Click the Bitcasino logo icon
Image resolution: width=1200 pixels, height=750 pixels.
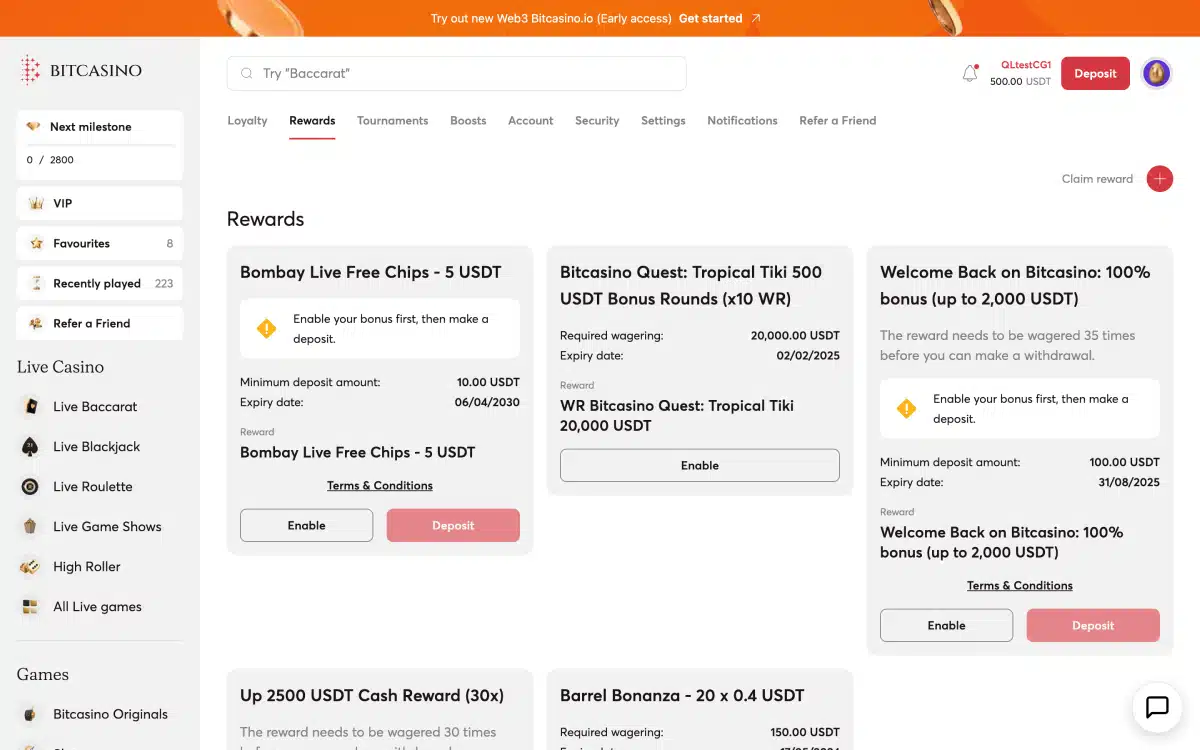[x=31, y=70]
